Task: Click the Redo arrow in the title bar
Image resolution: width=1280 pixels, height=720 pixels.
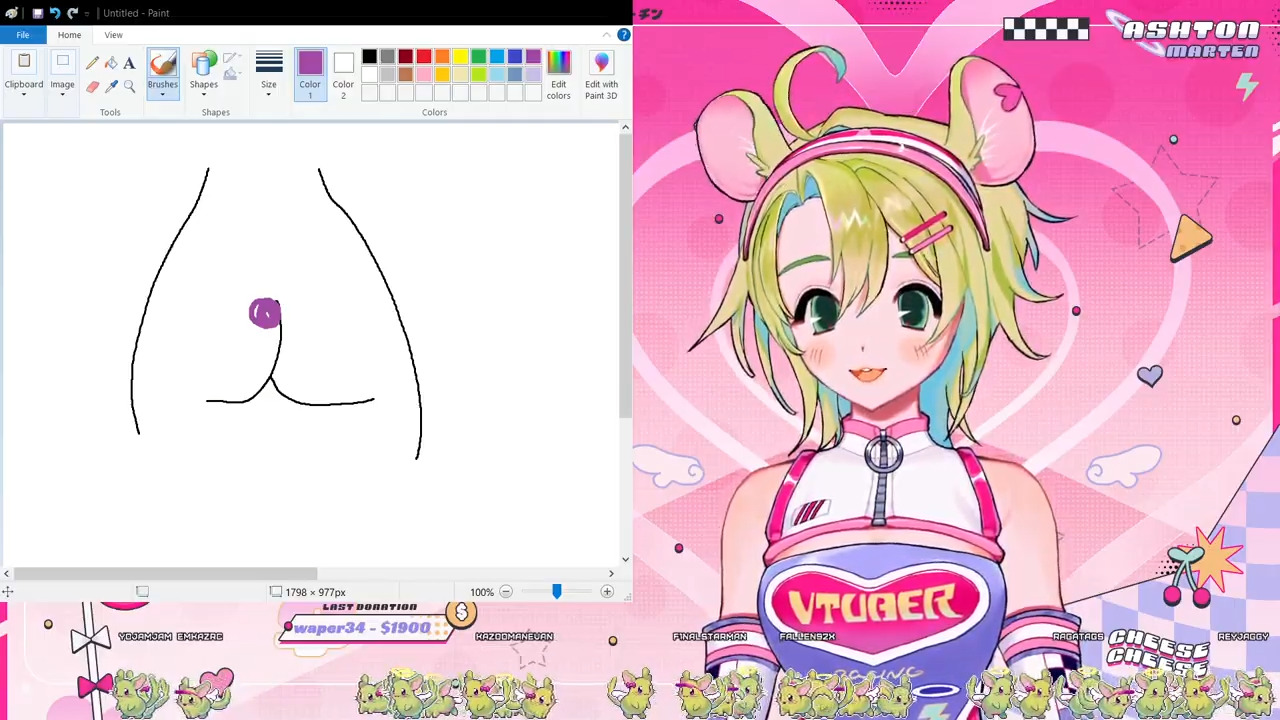Action: 72,13
